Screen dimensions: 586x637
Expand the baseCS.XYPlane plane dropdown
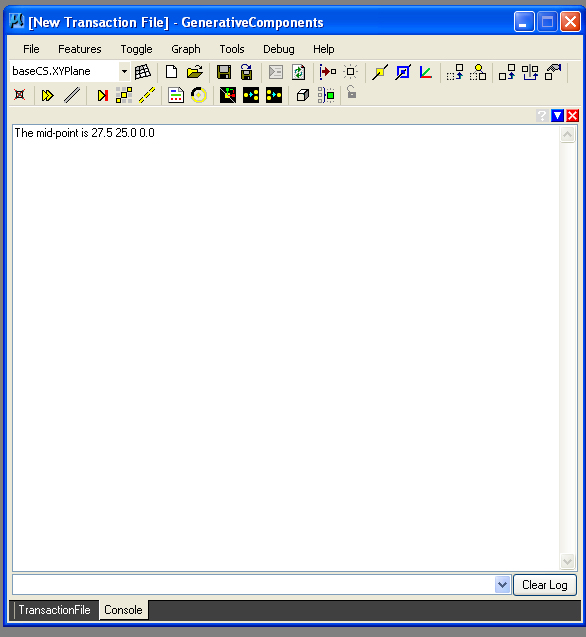124,72
